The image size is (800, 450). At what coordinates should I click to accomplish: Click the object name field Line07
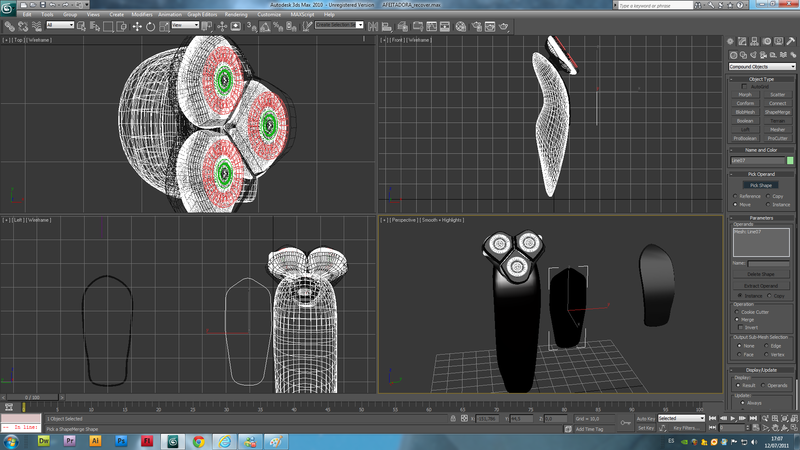pyautogui.click(x=758, y=161)
